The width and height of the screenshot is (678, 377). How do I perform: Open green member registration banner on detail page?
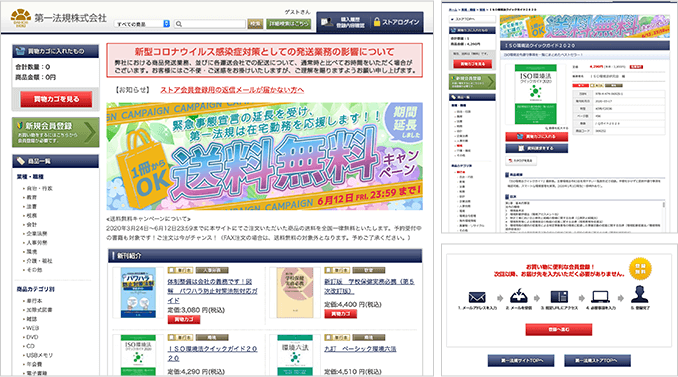tap(472, 81)
